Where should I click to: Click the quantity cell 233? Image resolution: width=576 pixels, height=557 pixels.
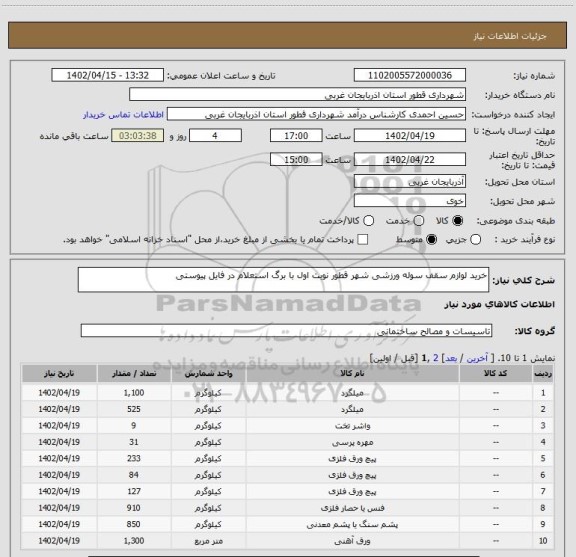[134, 459]
